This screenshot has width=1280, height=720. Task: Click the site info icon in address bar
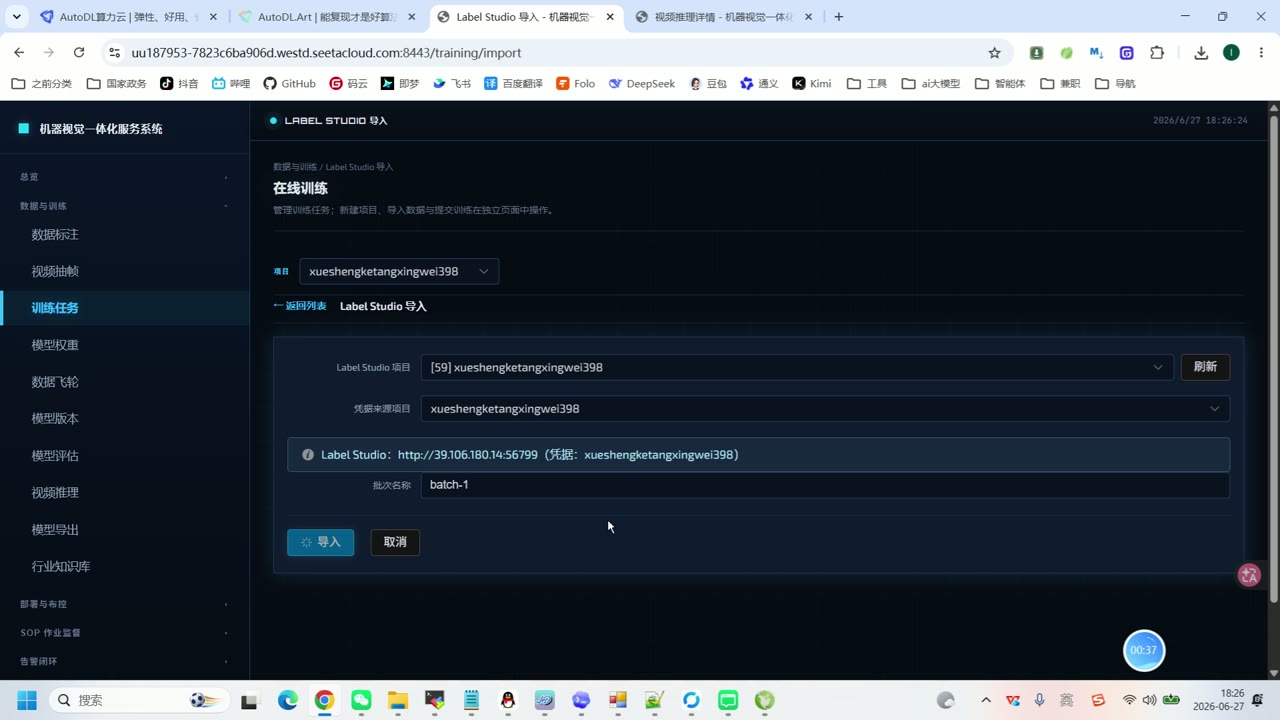pos(114,53)
